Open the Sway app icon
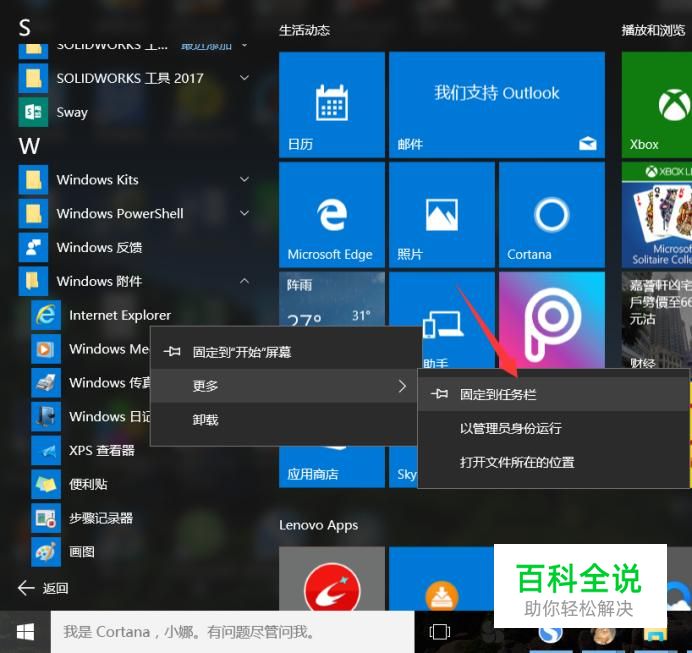The image size is (692, 653). click(x=33, y=112)
